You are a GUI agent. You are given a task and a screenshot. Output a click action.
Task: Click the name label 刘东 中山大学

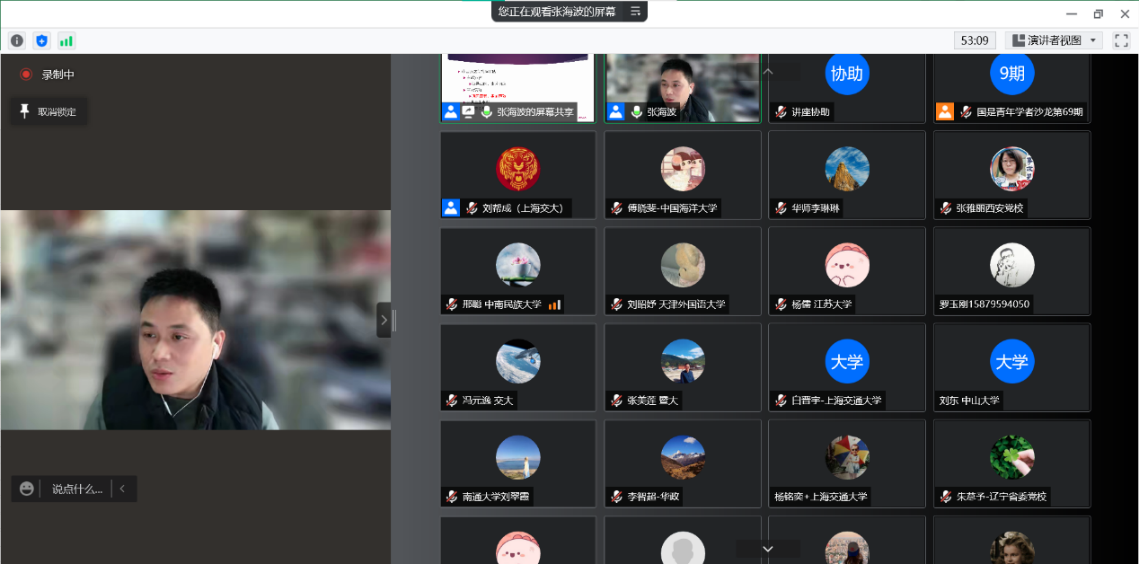click(969, 400)
